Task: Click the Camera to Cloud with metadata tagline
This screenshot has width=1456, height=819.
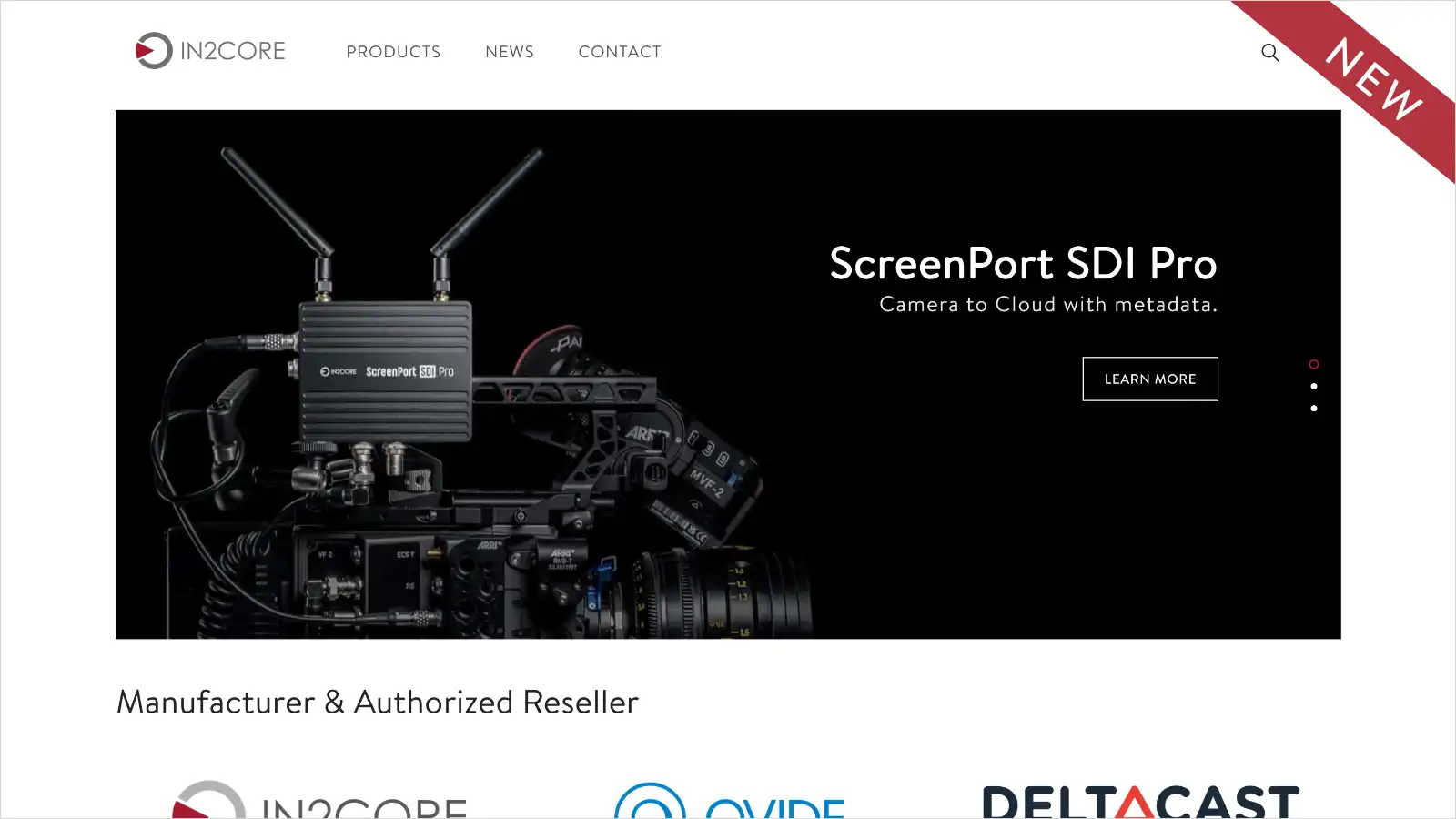Action: click(1047, 305)
